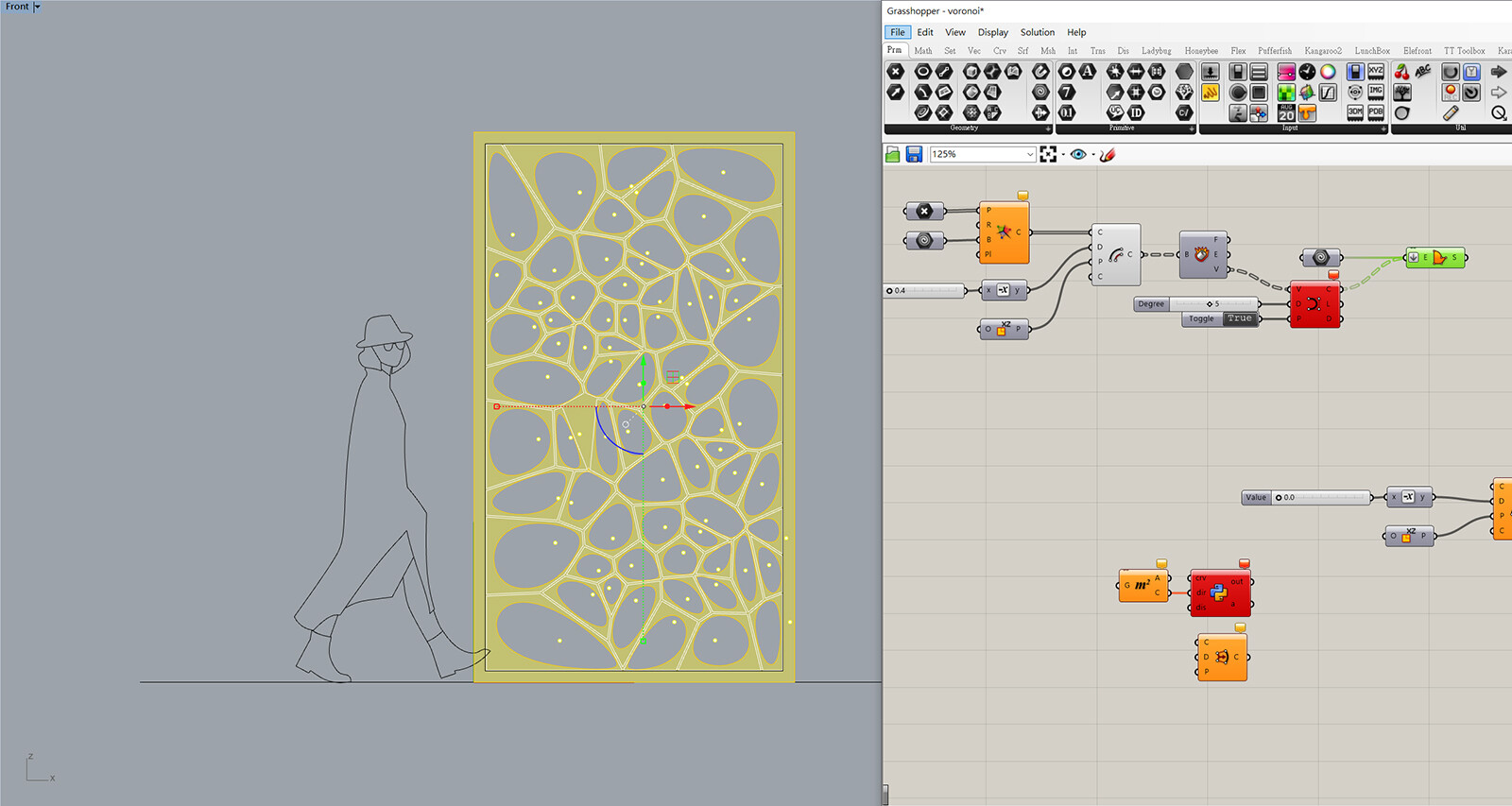The width and height of the screenshot is (1512, 806).
Task: Add the Import XYZ icon
Action: point(1376,71)
